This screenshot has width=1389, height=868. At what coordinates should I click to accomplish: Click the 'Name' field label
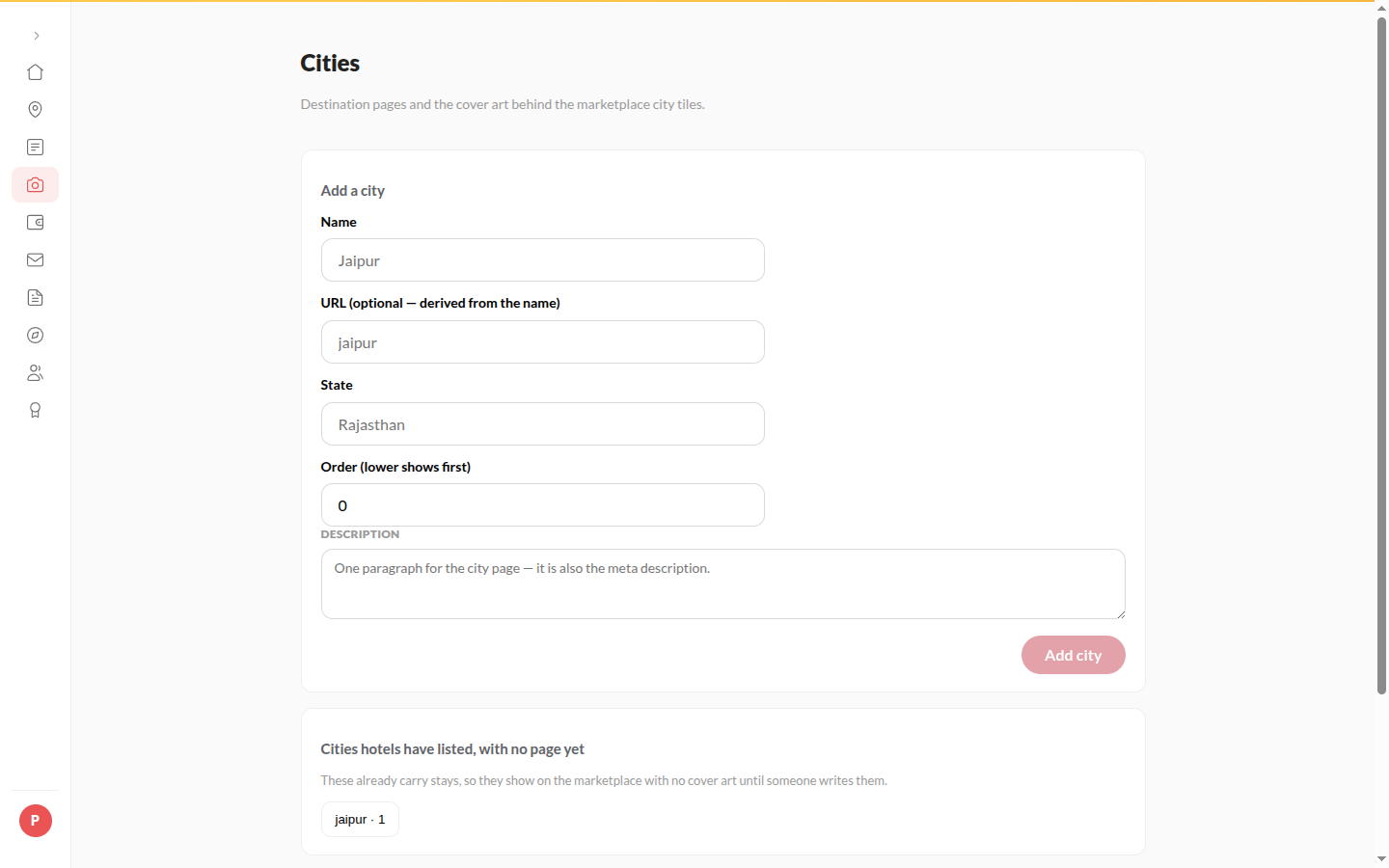pyautogui.click(x=339, y=222)
